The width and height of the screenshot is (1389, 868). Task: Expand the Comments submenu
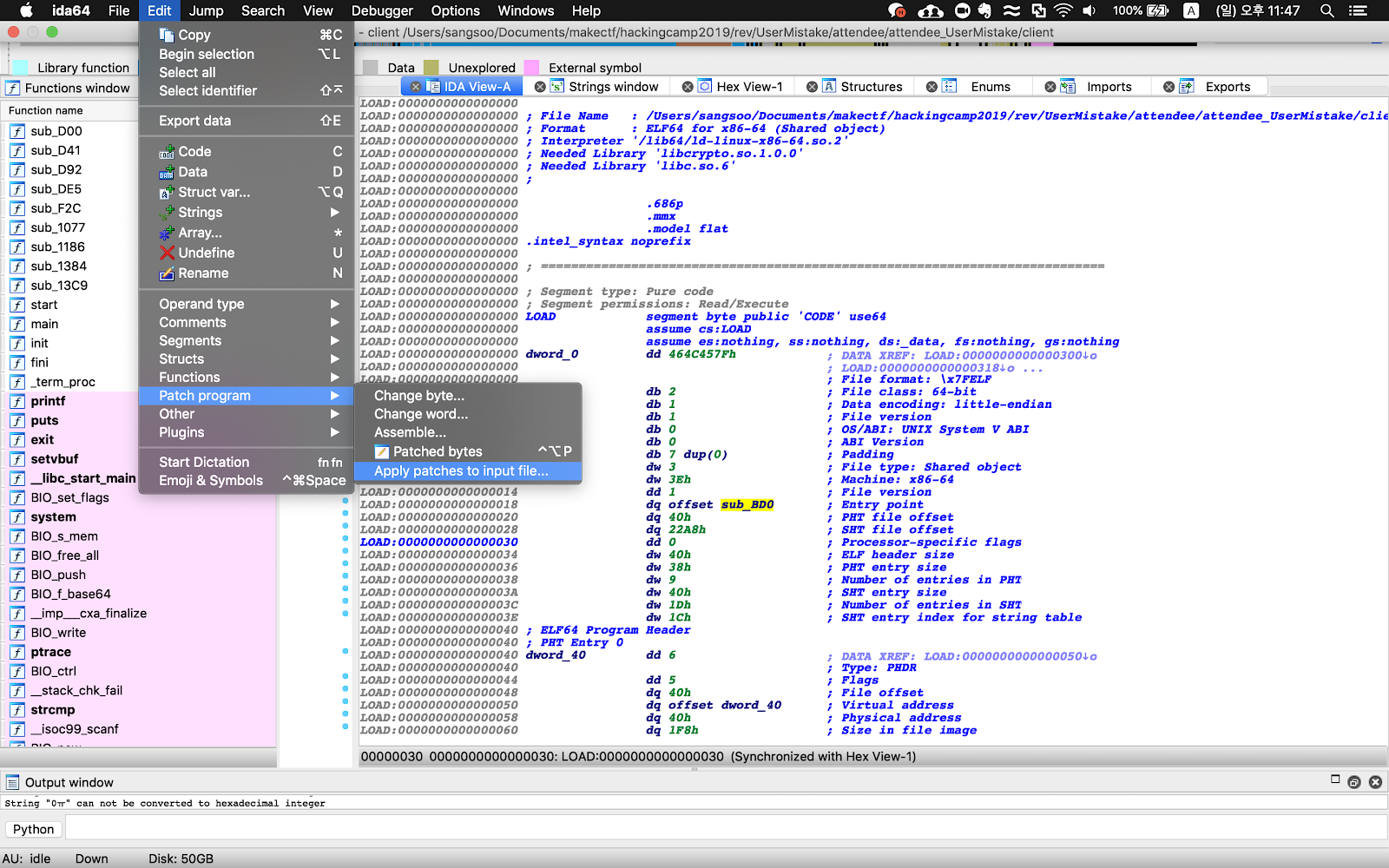[x=247, y=322]
